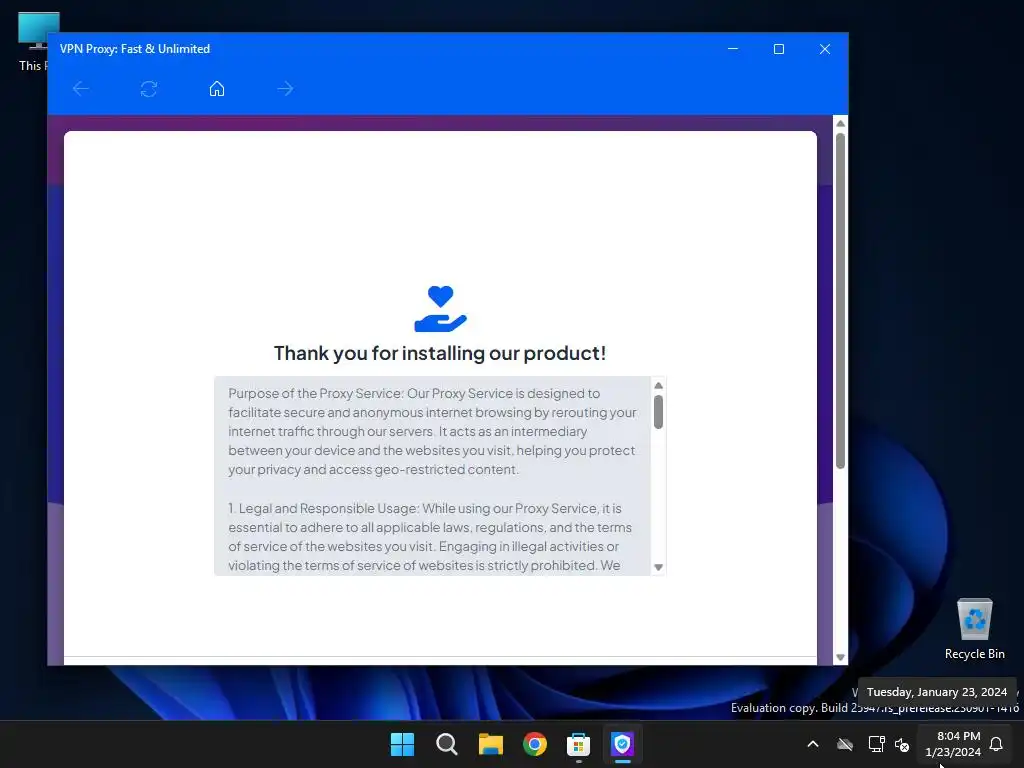This screenshot has height=768, width=1024.
Task: Click the OneDrive cloud tray icon
Action: click(845, 744)
